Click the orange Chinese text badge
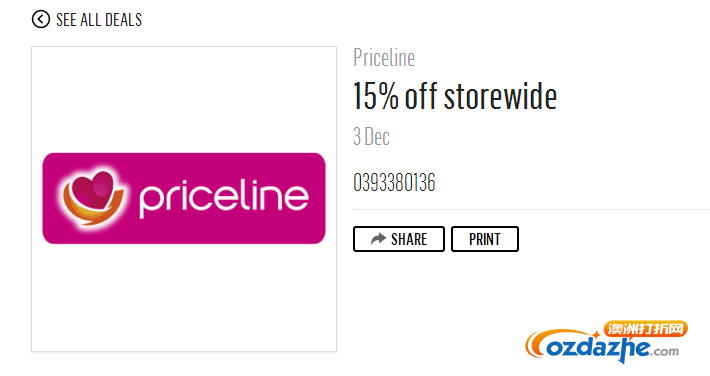 (x=646, y=329)
